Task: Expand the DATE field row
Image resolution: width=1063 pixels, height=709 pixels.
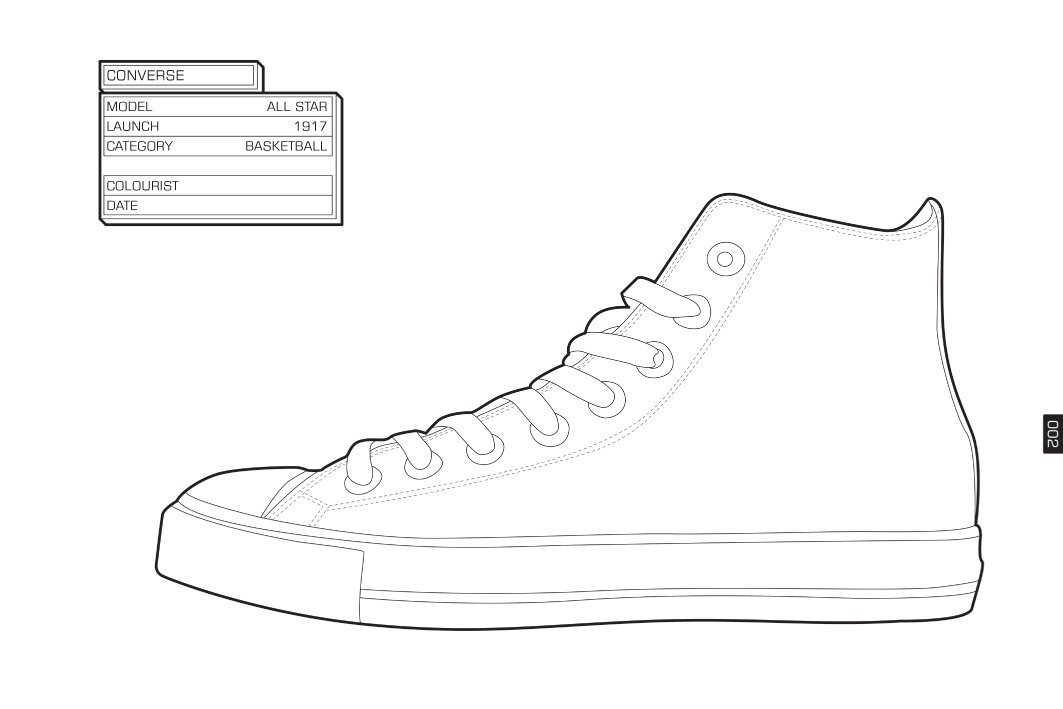Action: coord(218,205)
